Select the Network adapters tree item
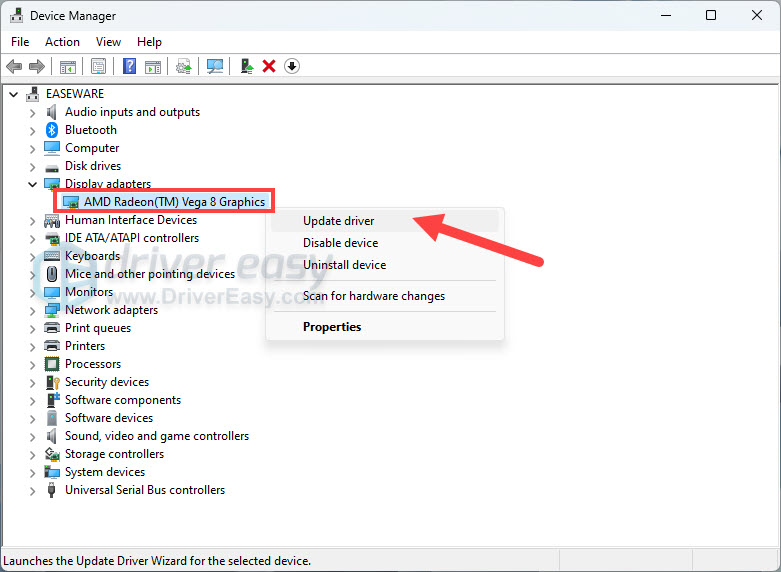 pos(111,310)
